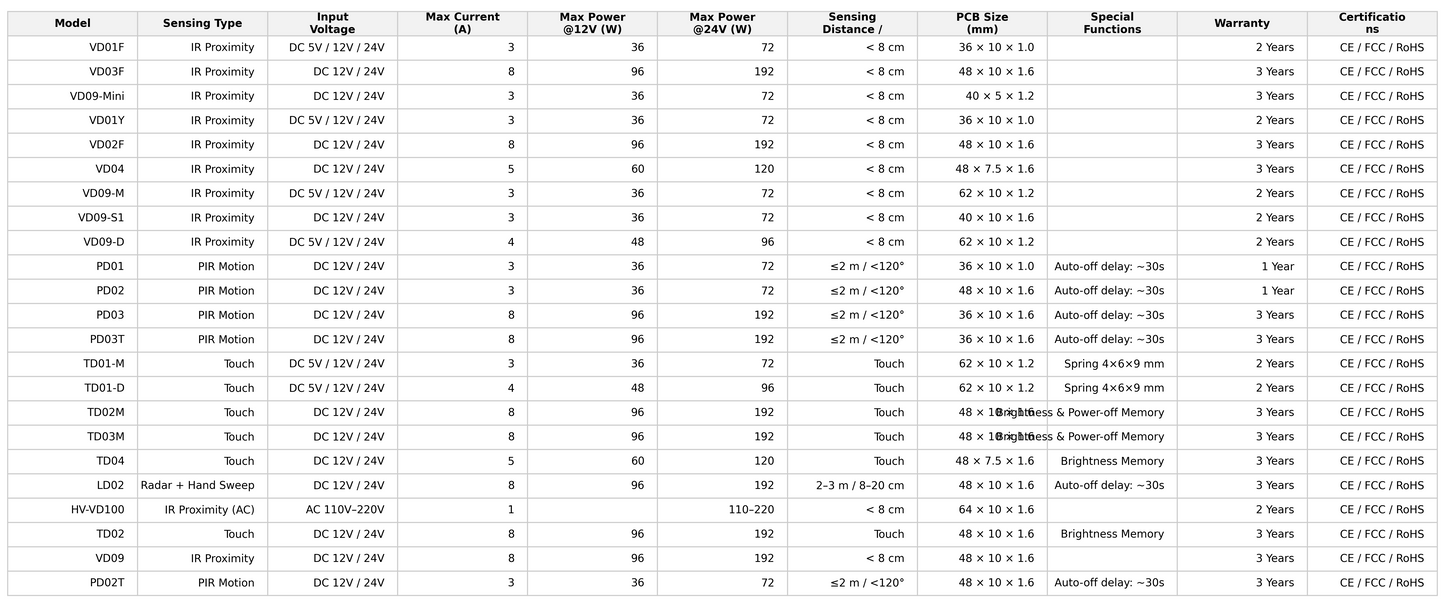
Task: Click the IR Proximity (AC) sensing cell
Action: point(210,510)
